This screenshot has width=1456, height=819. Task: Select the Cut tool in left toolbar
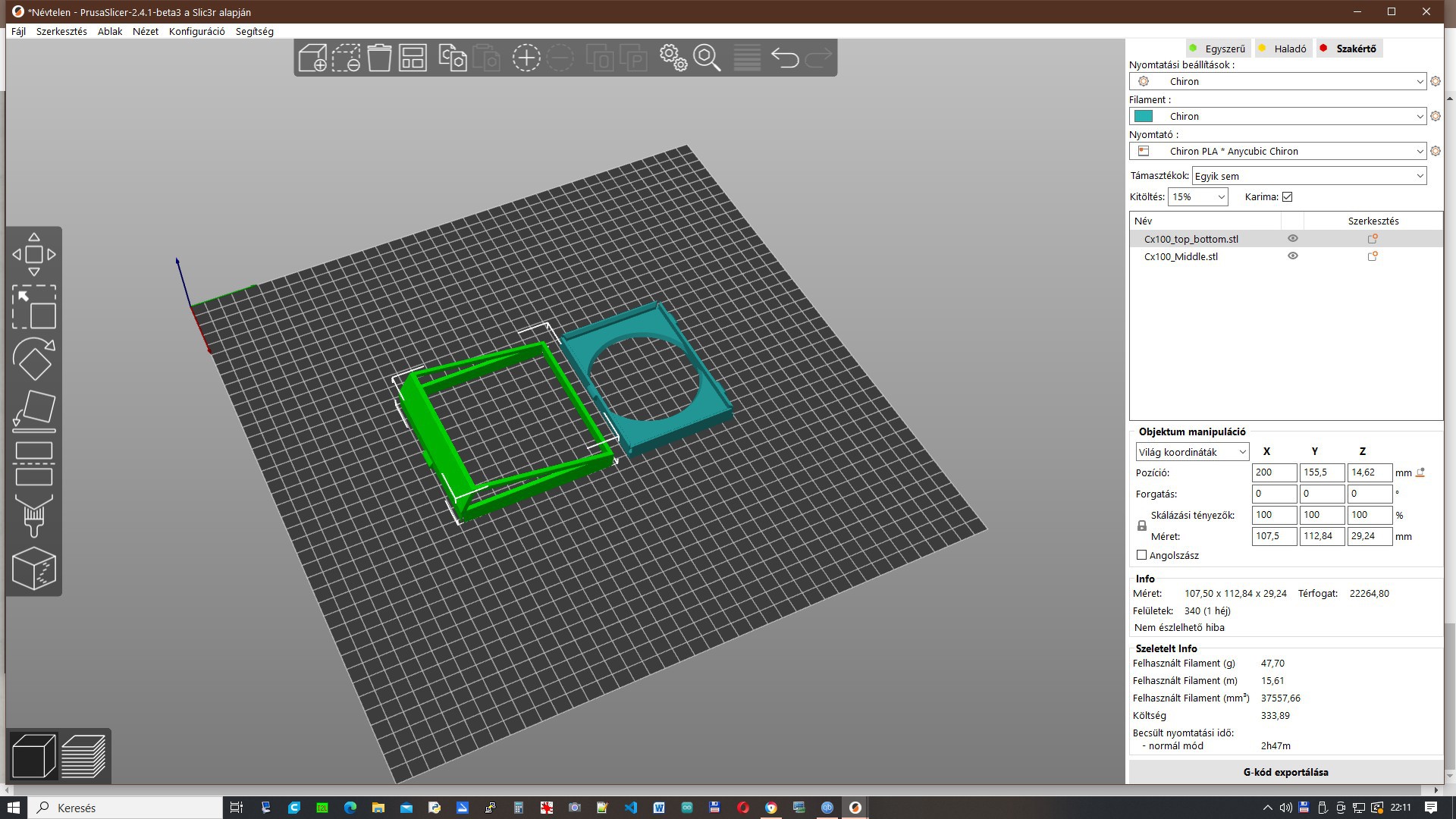click(34, 463)
